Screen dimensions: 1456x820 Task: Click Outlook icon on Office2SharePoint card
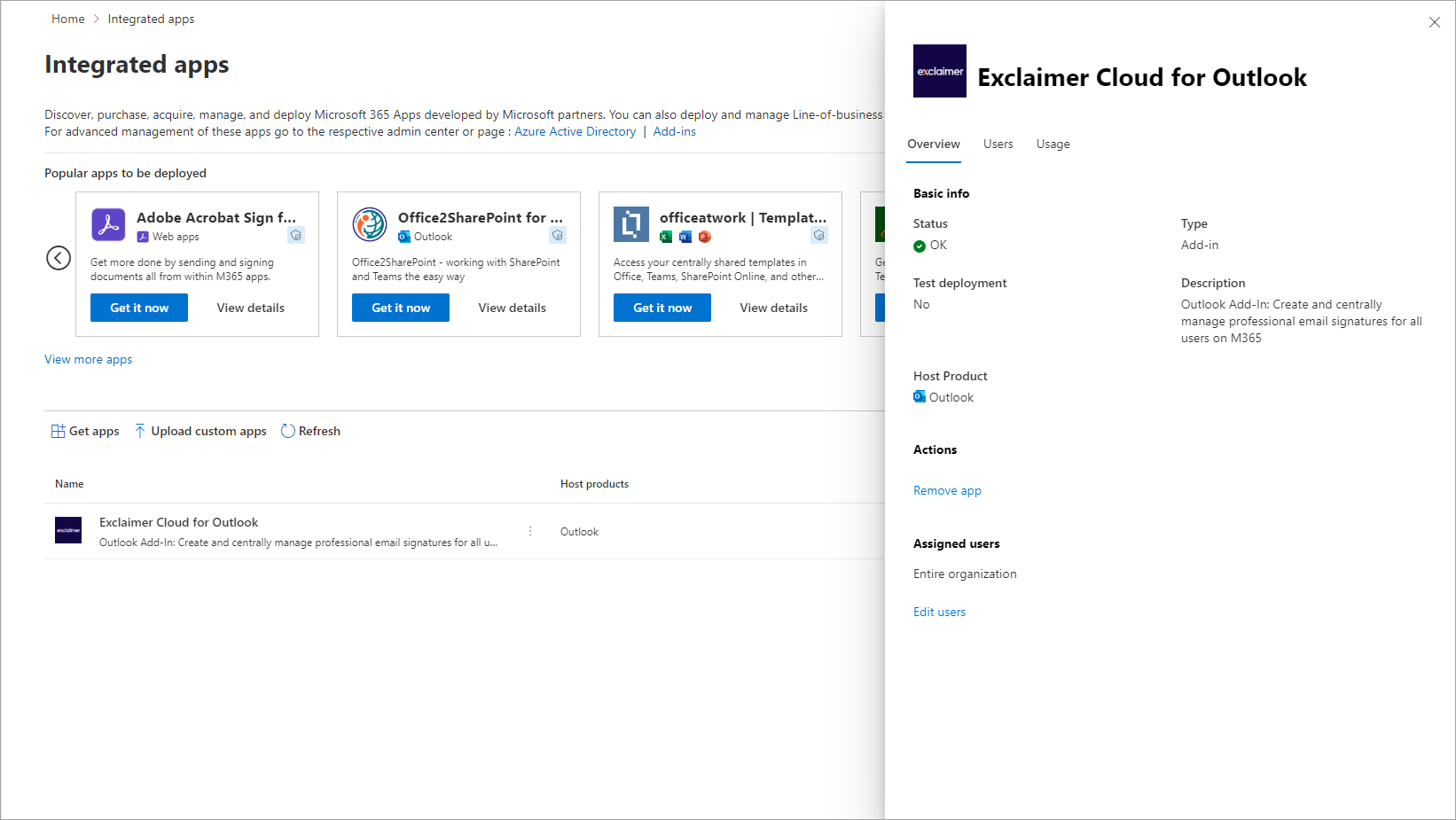pos(404,237)
